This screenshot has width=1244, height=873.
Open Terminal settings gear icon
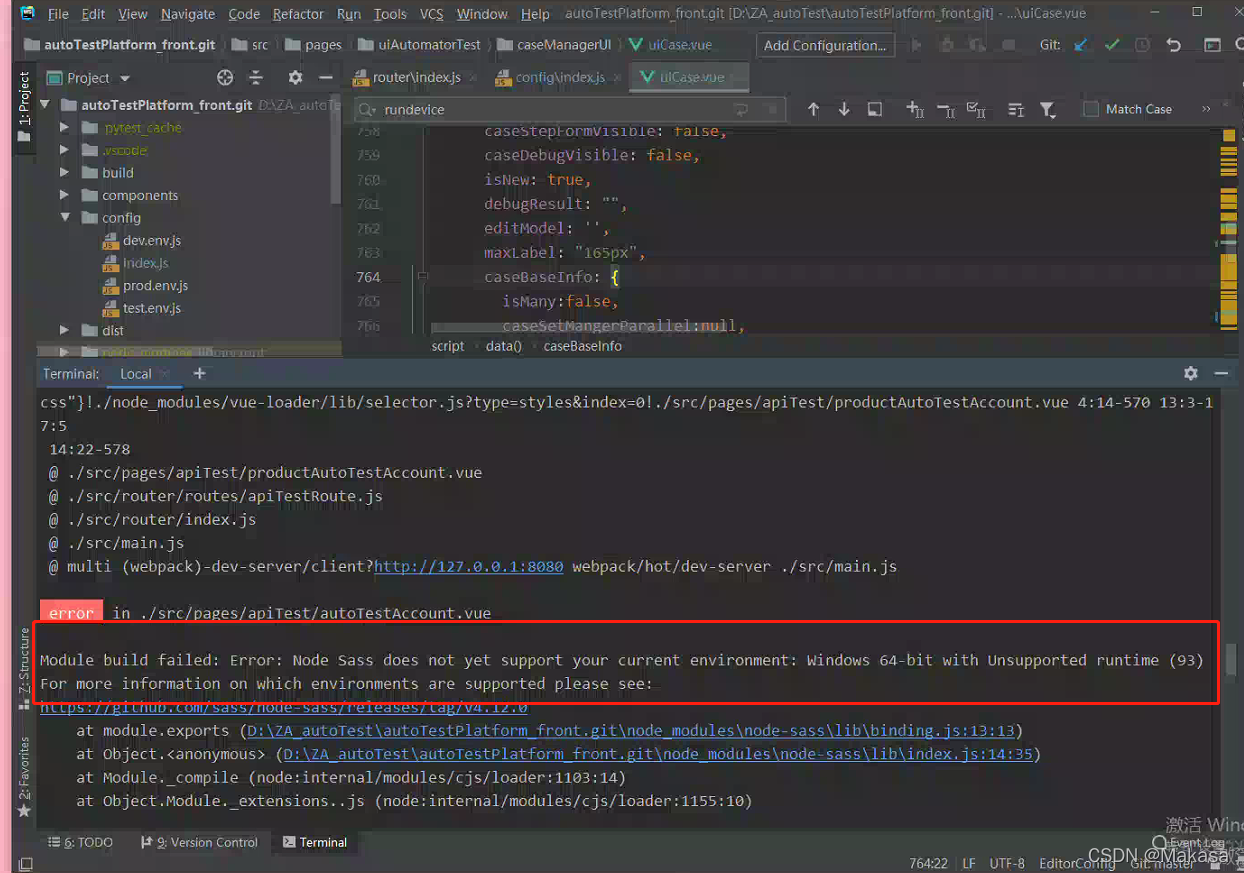pyautogui.click(x=1190, y=373)
